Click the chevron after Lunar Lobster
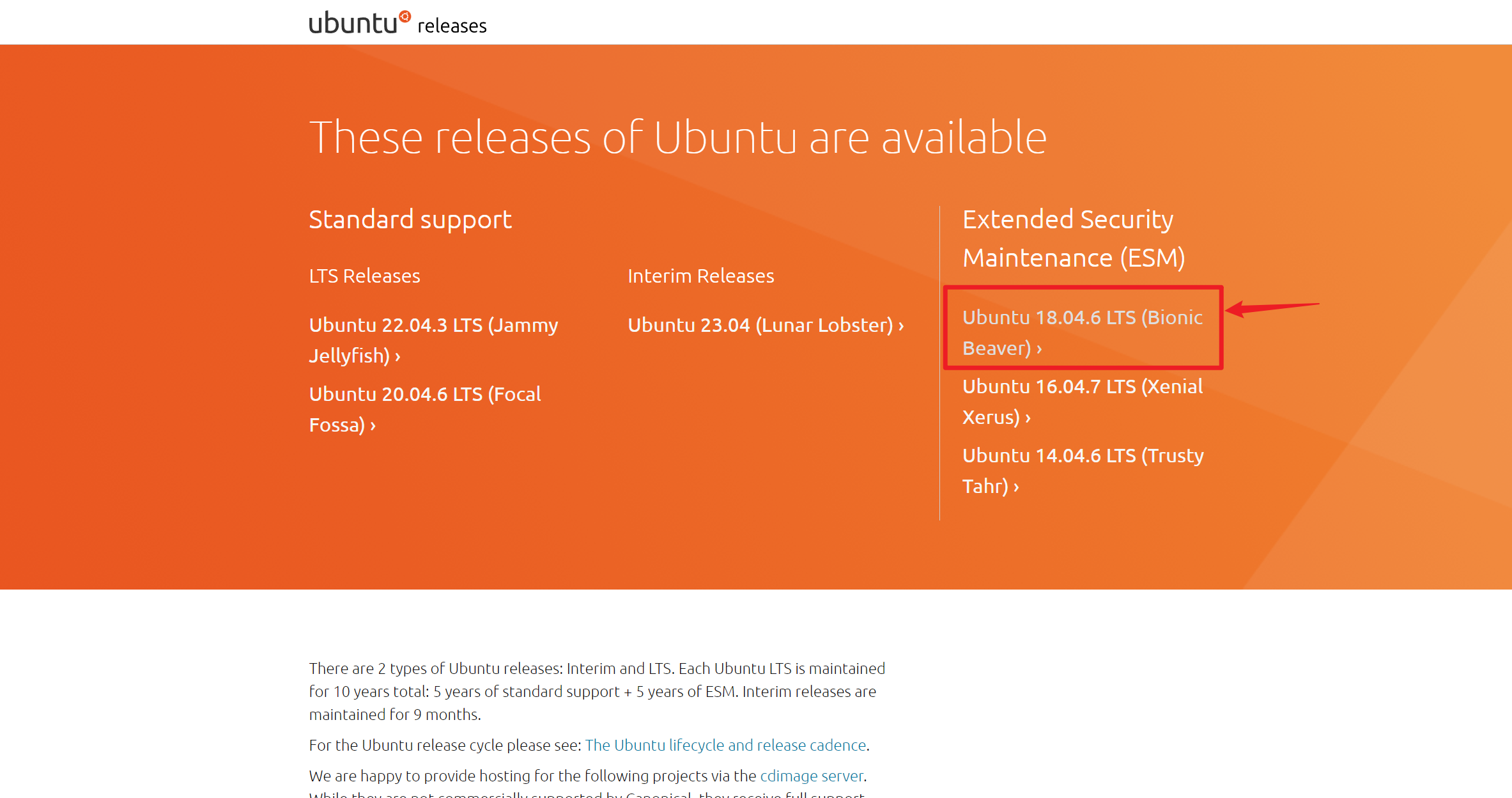1512x798 pixels. [900, 325]
